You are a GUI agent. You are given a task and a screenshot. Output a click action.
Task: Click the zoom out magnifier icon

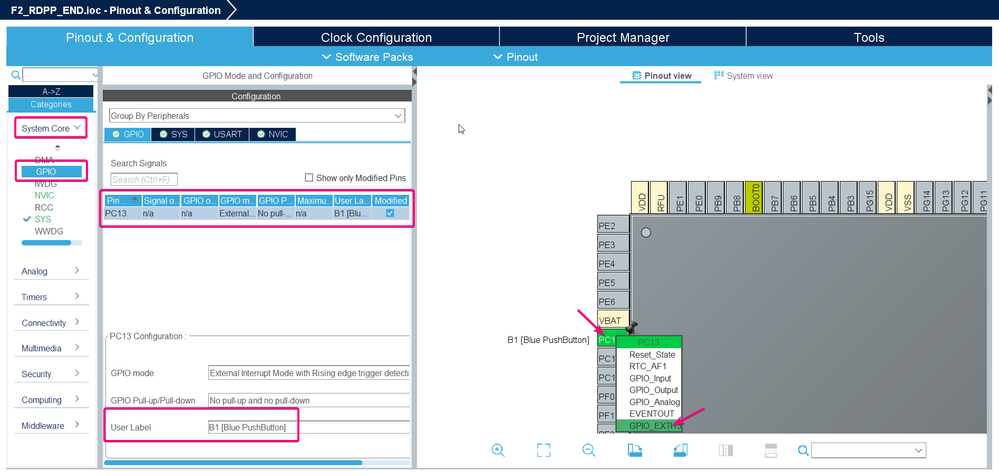589,451
